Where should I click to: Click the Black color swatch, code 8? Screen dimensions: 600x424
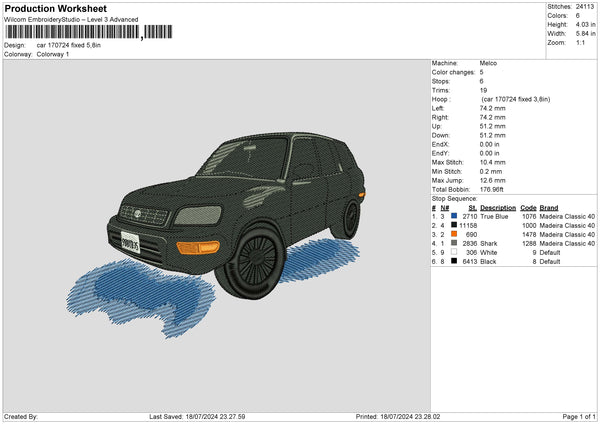pyautogui.click(x=454, y=261)
